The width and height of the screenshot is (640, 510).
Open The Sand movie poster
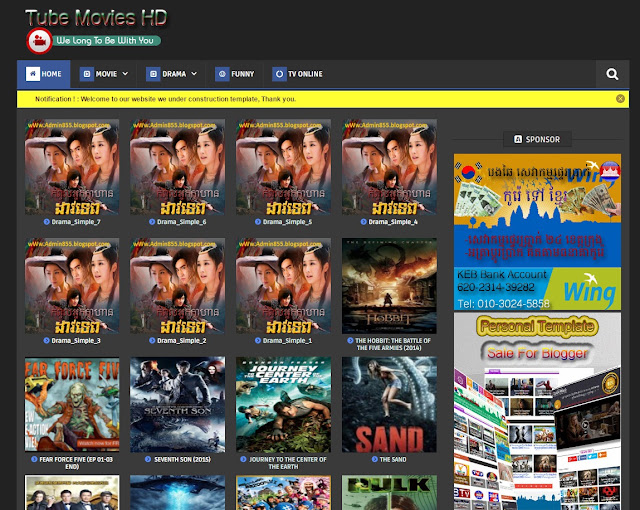pyautogui.click(x=389, y=404)
